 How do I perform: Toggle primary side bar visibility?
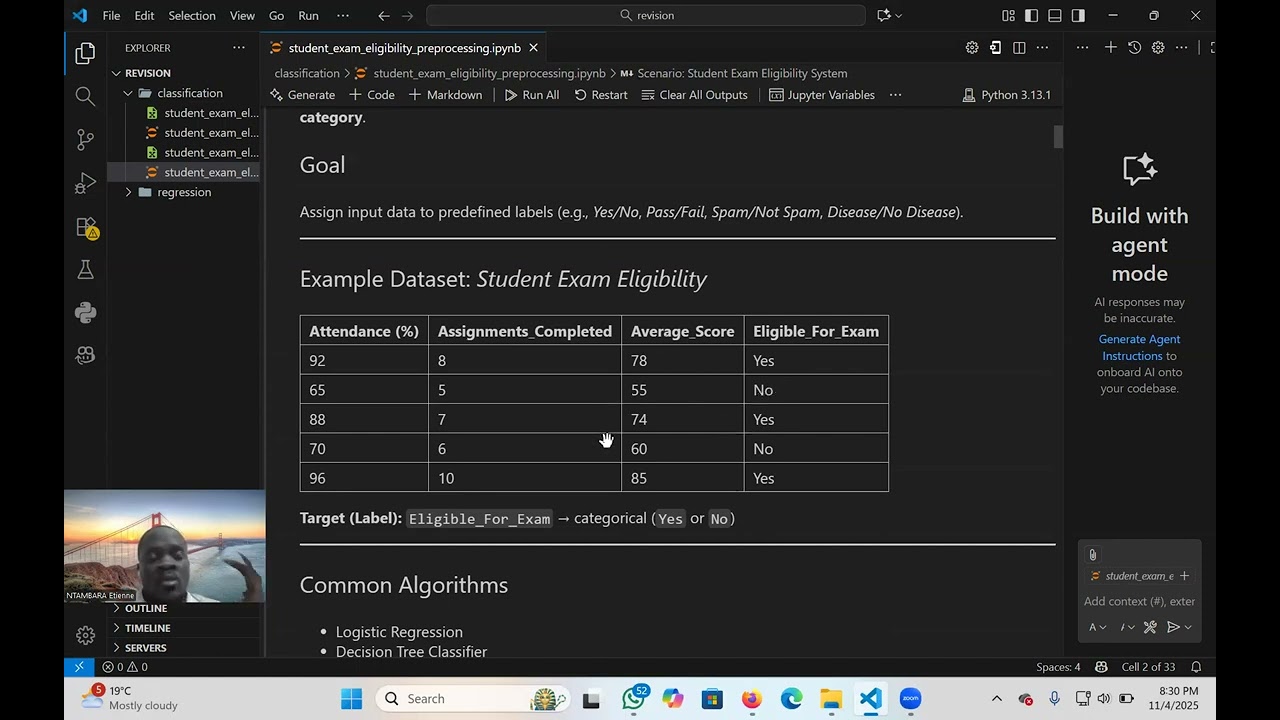coord(1031,15)
